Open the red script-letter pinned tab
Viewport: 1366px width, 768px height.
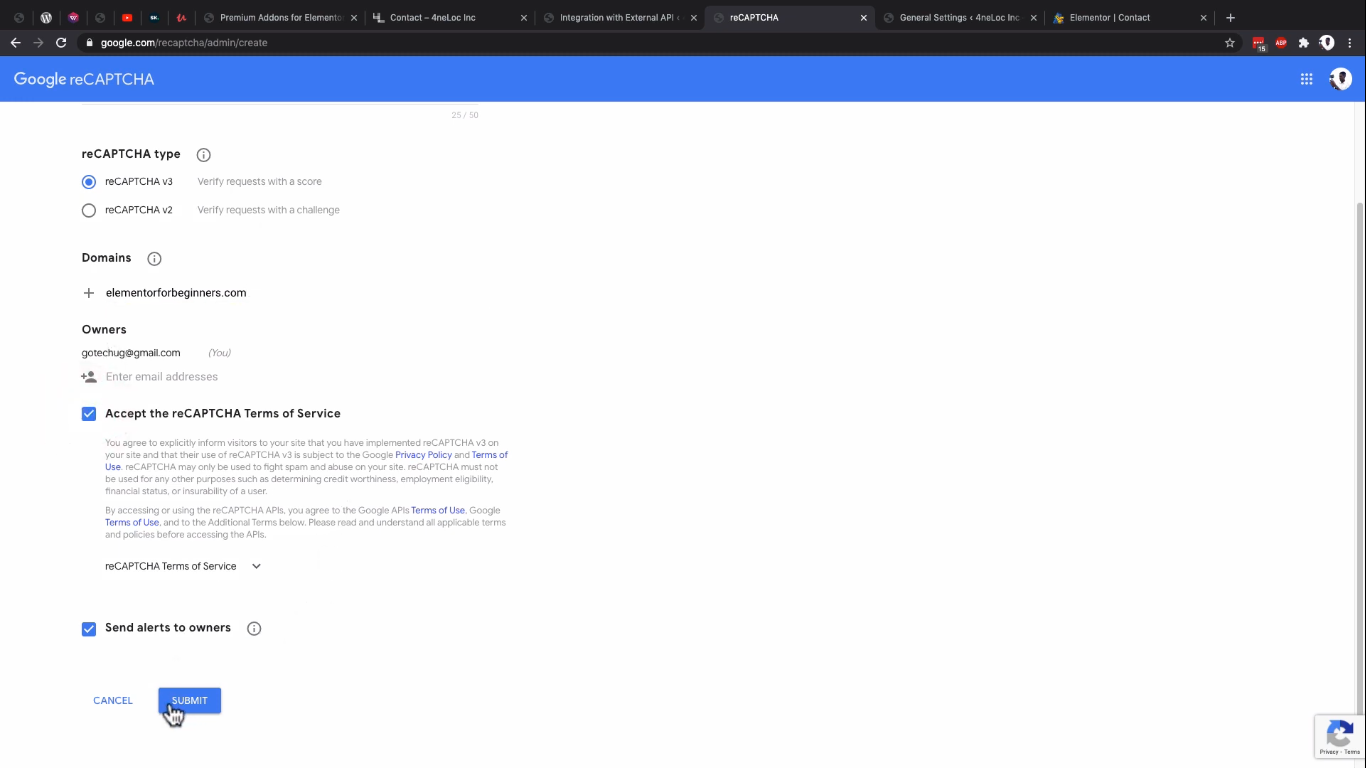[x=181, y=17]
